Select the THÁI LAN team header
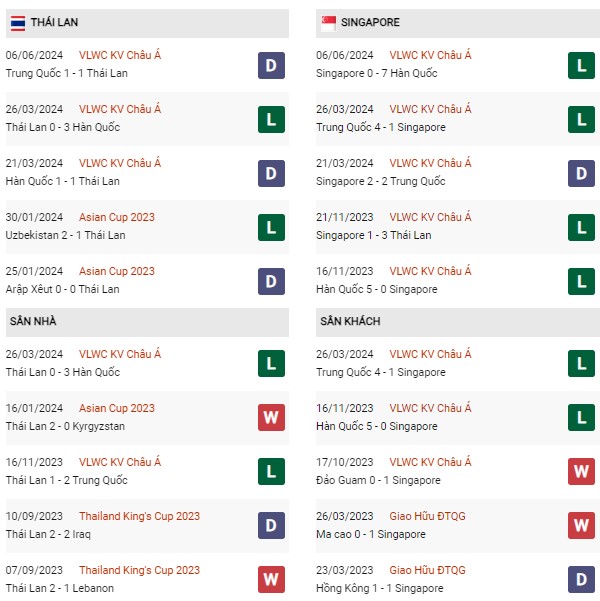Screen dimensions: 600x601 click(x=55, y=22)
